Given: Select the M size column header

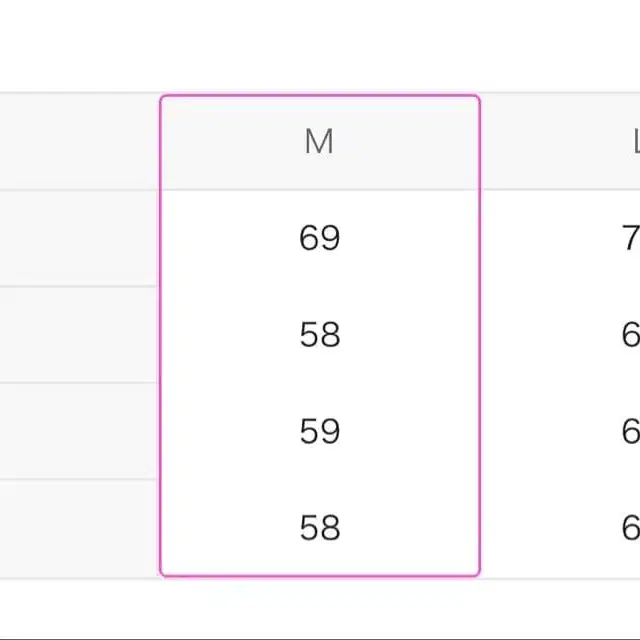Looking at the screenshot, I should coord(319,142).
